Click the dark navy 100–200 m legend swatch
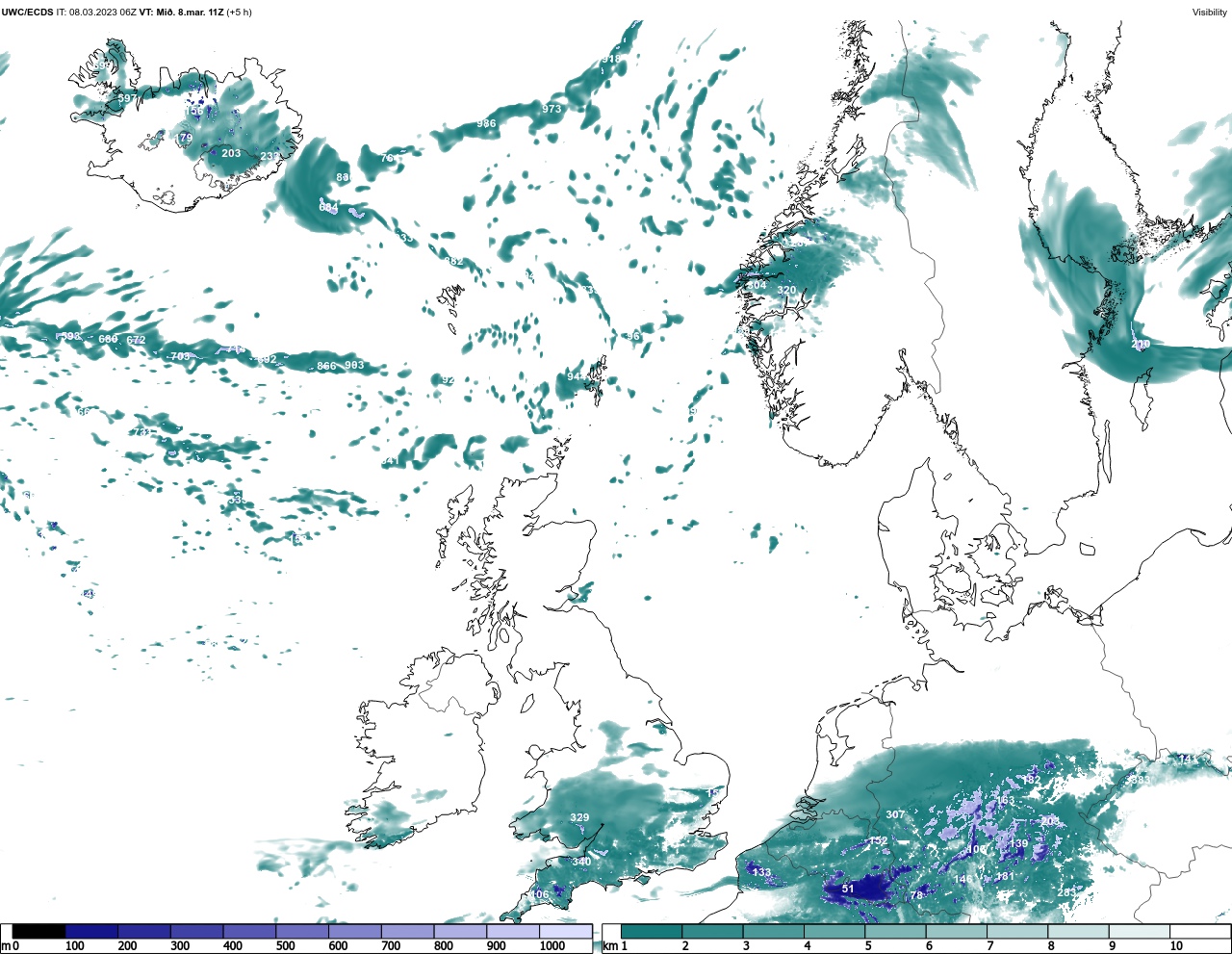This screenshot has width=1232, height=954. click(91, 932)
